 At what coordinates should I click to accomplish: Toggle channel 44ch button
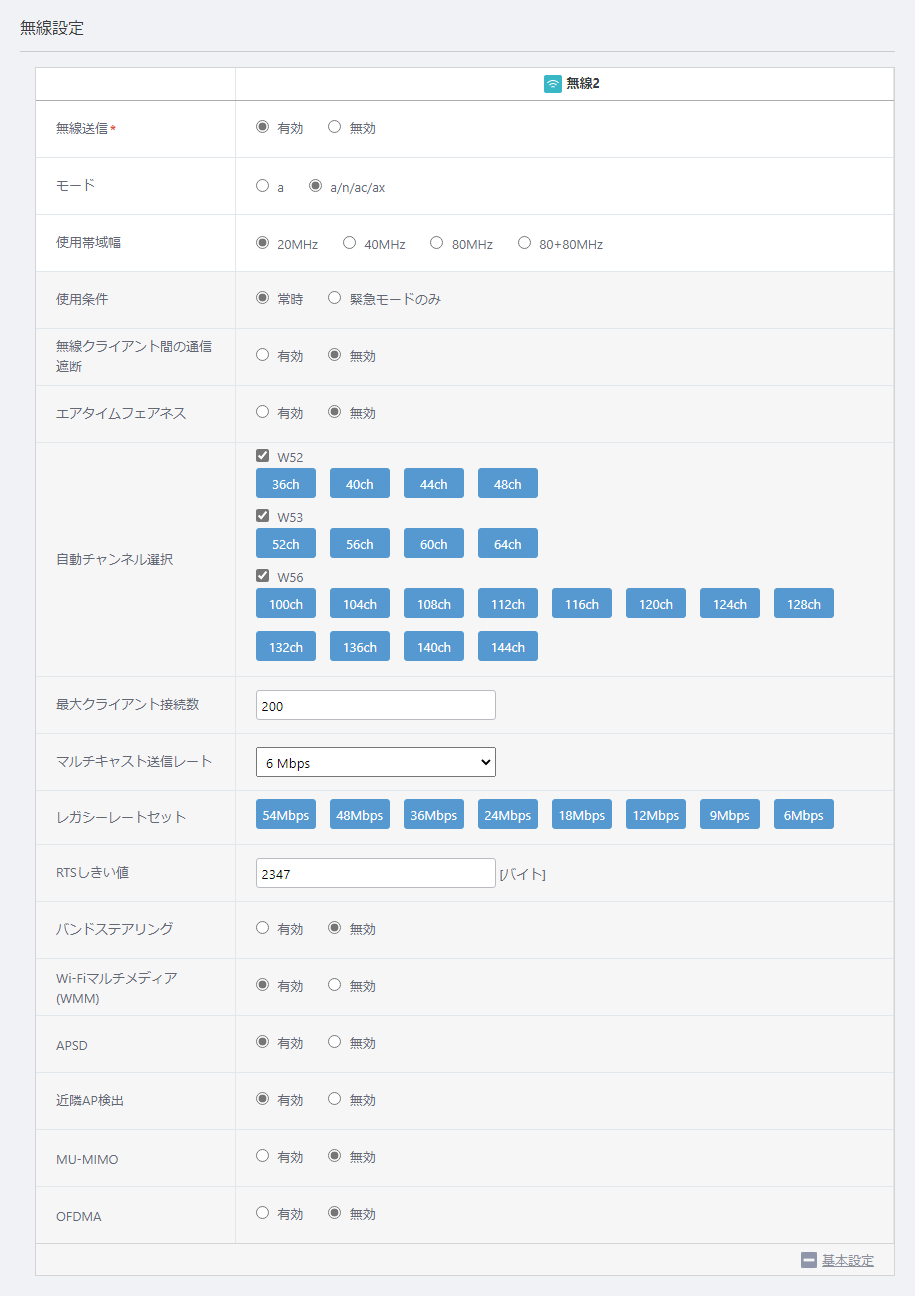coord(434,483)
